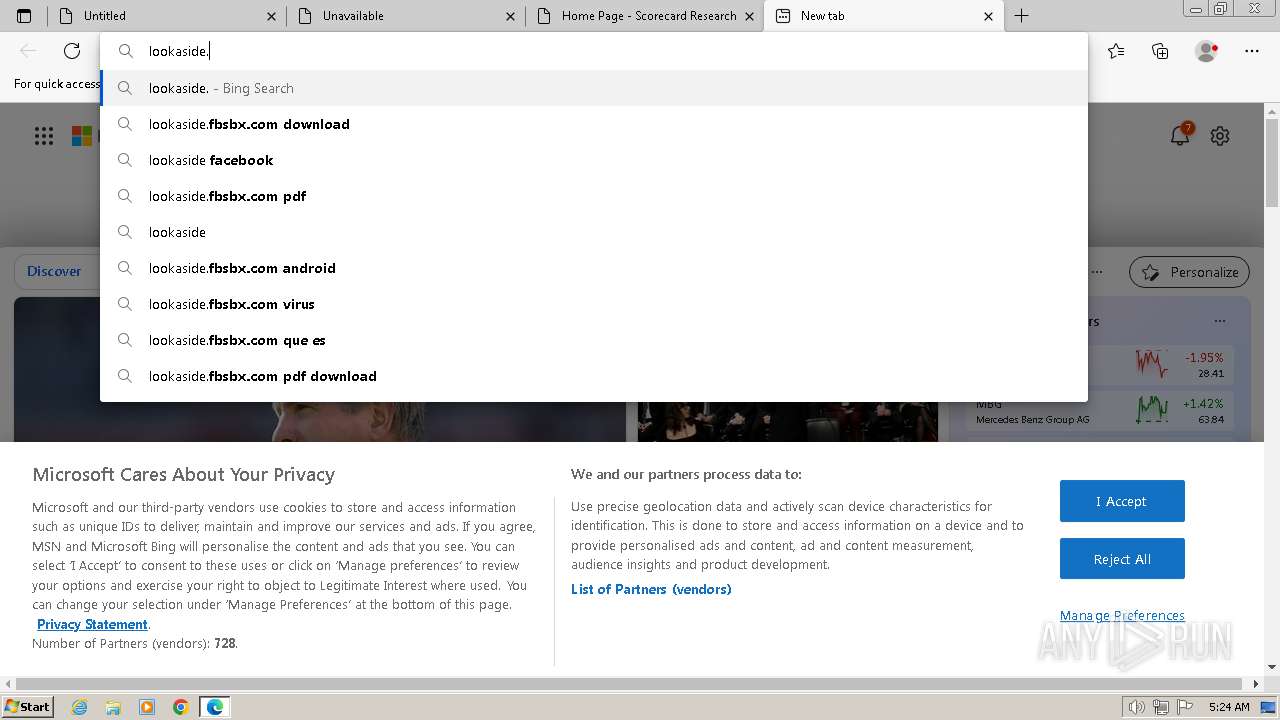Click the taskbar clock showing 5:24 AM
The image size is (1280, 720).
(1229, 707)
